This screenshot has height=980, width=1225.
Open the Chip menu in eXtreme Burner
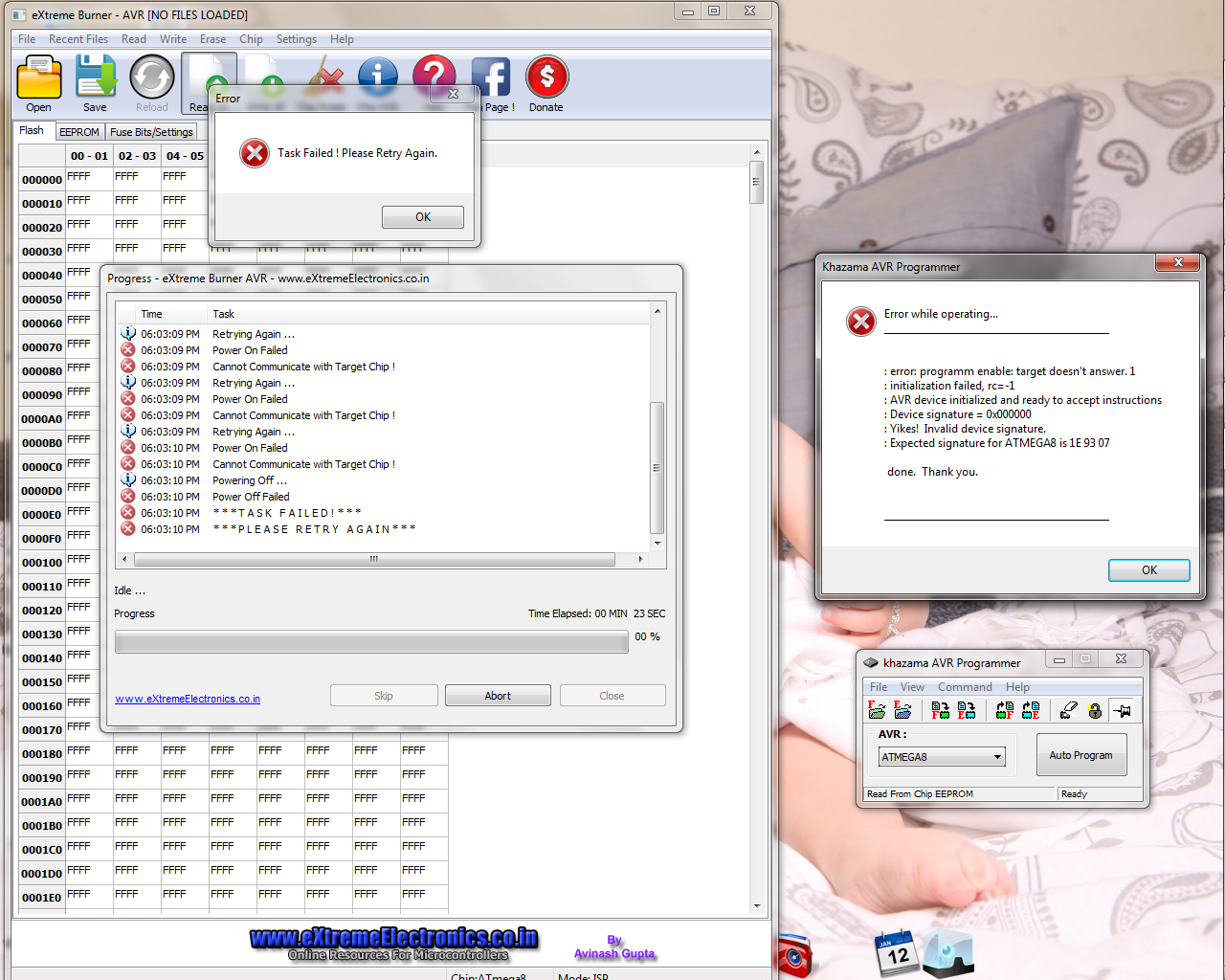252,39
